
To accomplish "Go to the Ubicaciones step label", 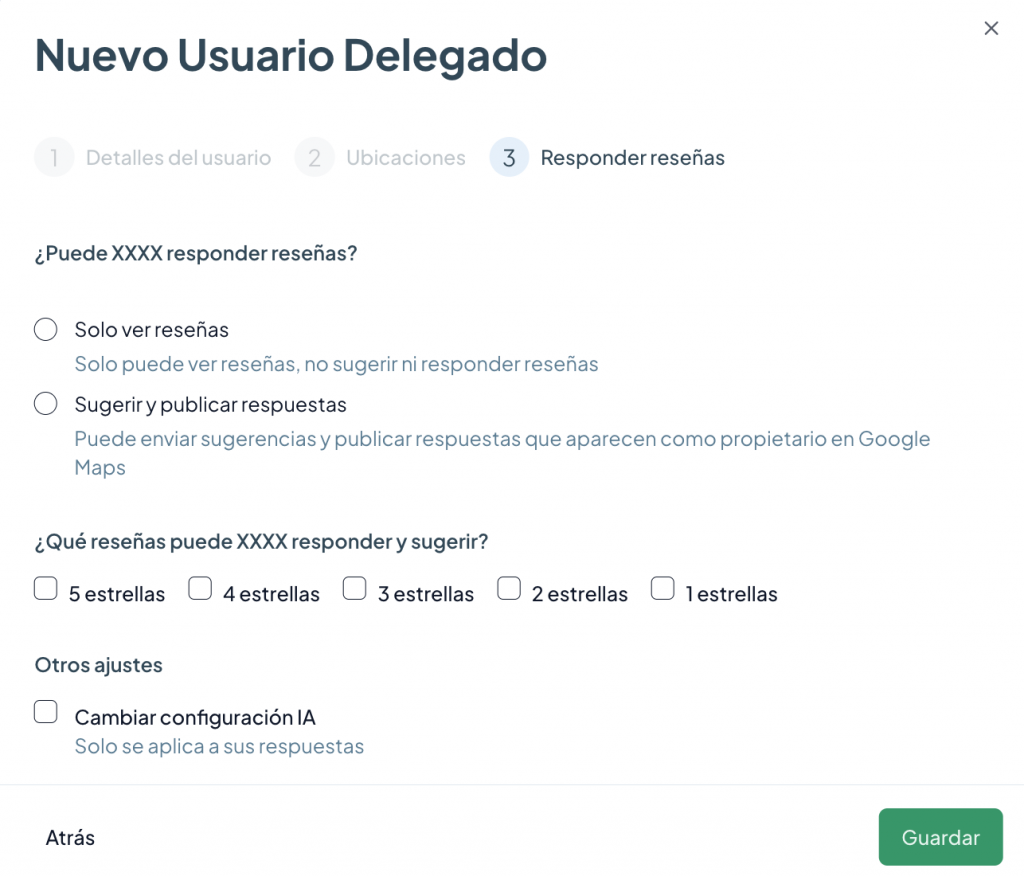I will (x=405, y=158).
